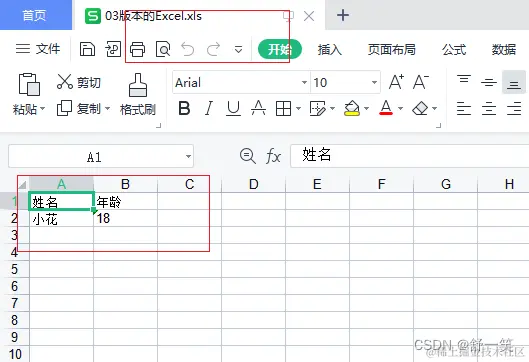Click the draw border pencil icon

[317, 109]
